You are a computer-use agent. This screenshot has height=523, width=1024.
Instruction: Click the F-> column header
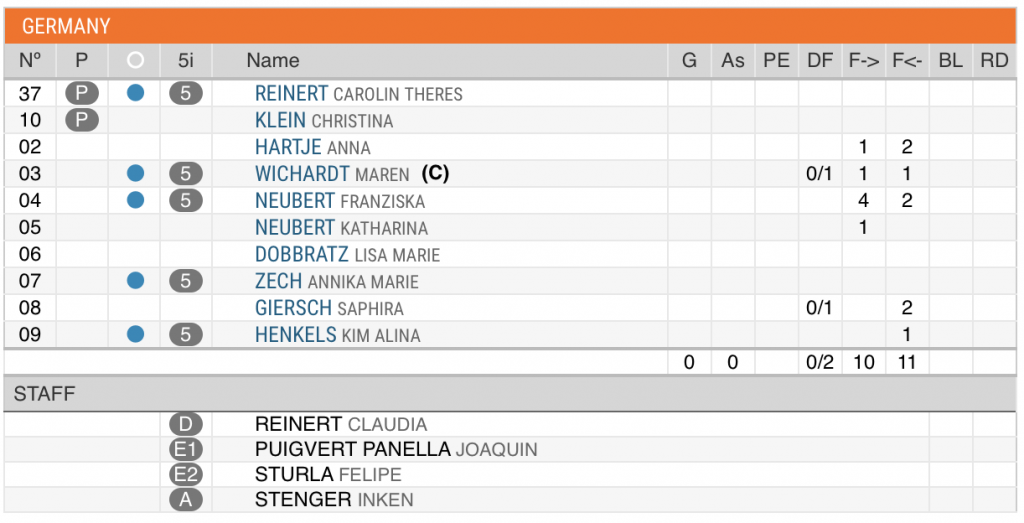(x=863, y=61)
